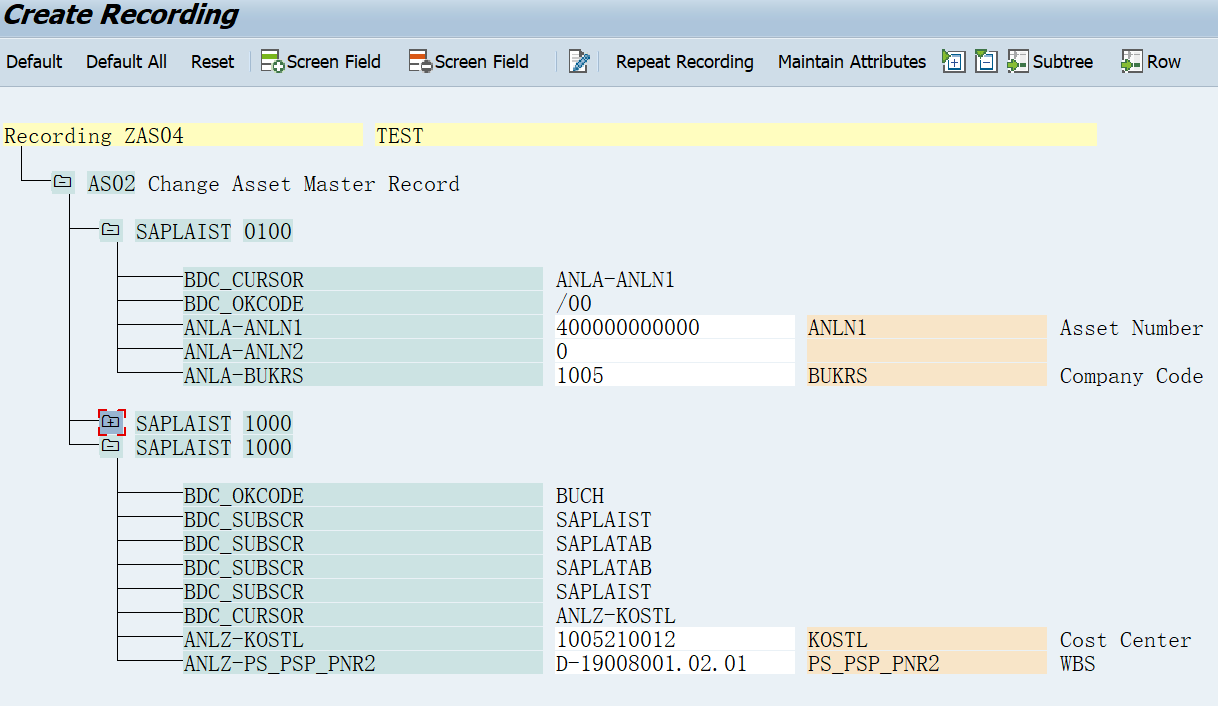Select the ANLA-BUKRS value 1005 field
Image resolution: width=1218 pixels, height=706 pixels.
(x=675, y=375)
